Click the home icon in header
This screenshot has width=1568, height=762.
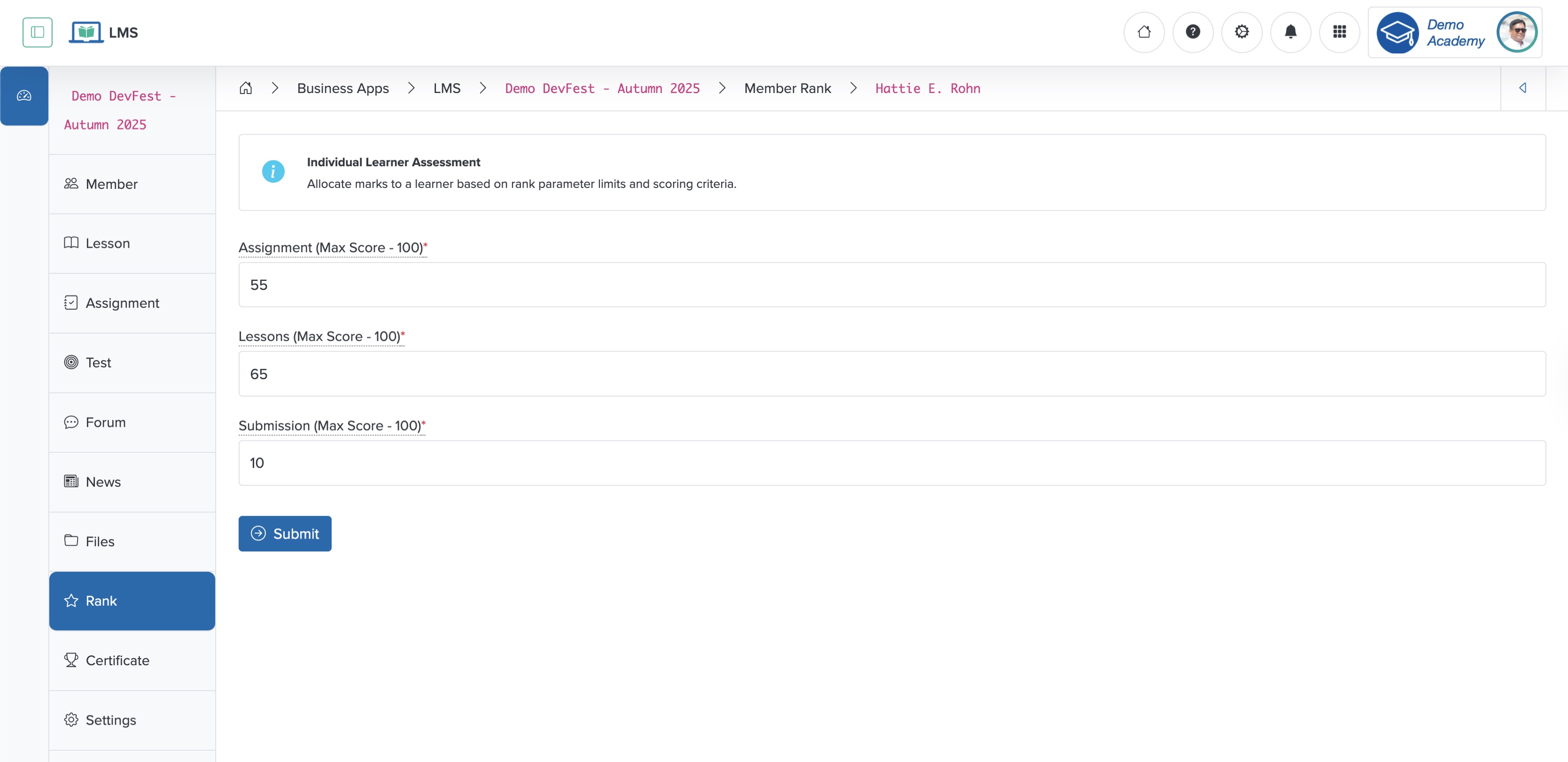1144,32
